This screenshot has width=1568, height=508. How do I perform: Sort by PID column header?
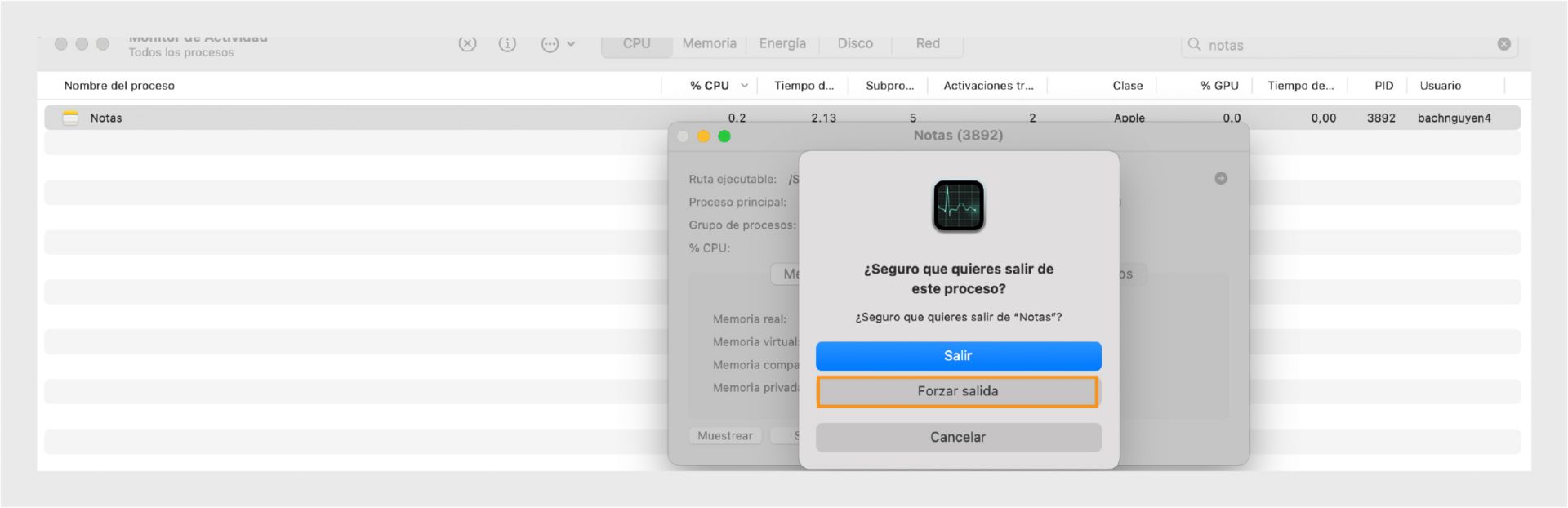point(1383,86)
